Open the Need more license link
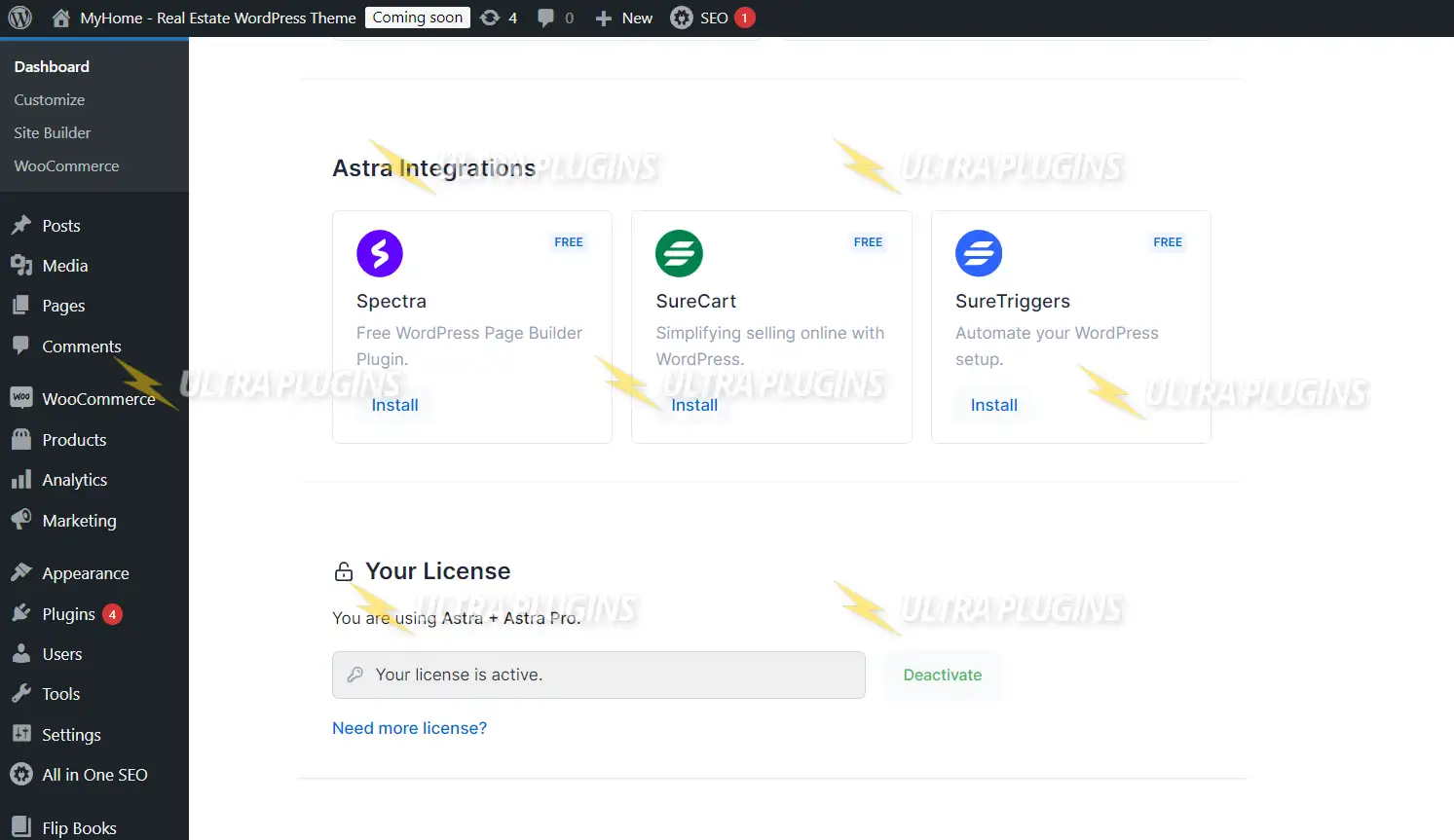This screenshot has height=840, width=1454. coord(409,728)
